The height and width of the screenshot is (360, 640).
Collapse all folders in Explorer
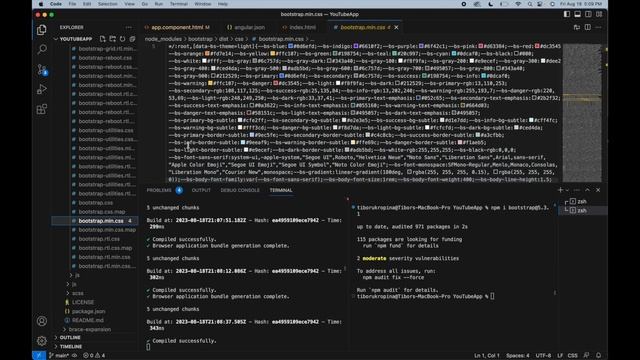pos(132,39)
